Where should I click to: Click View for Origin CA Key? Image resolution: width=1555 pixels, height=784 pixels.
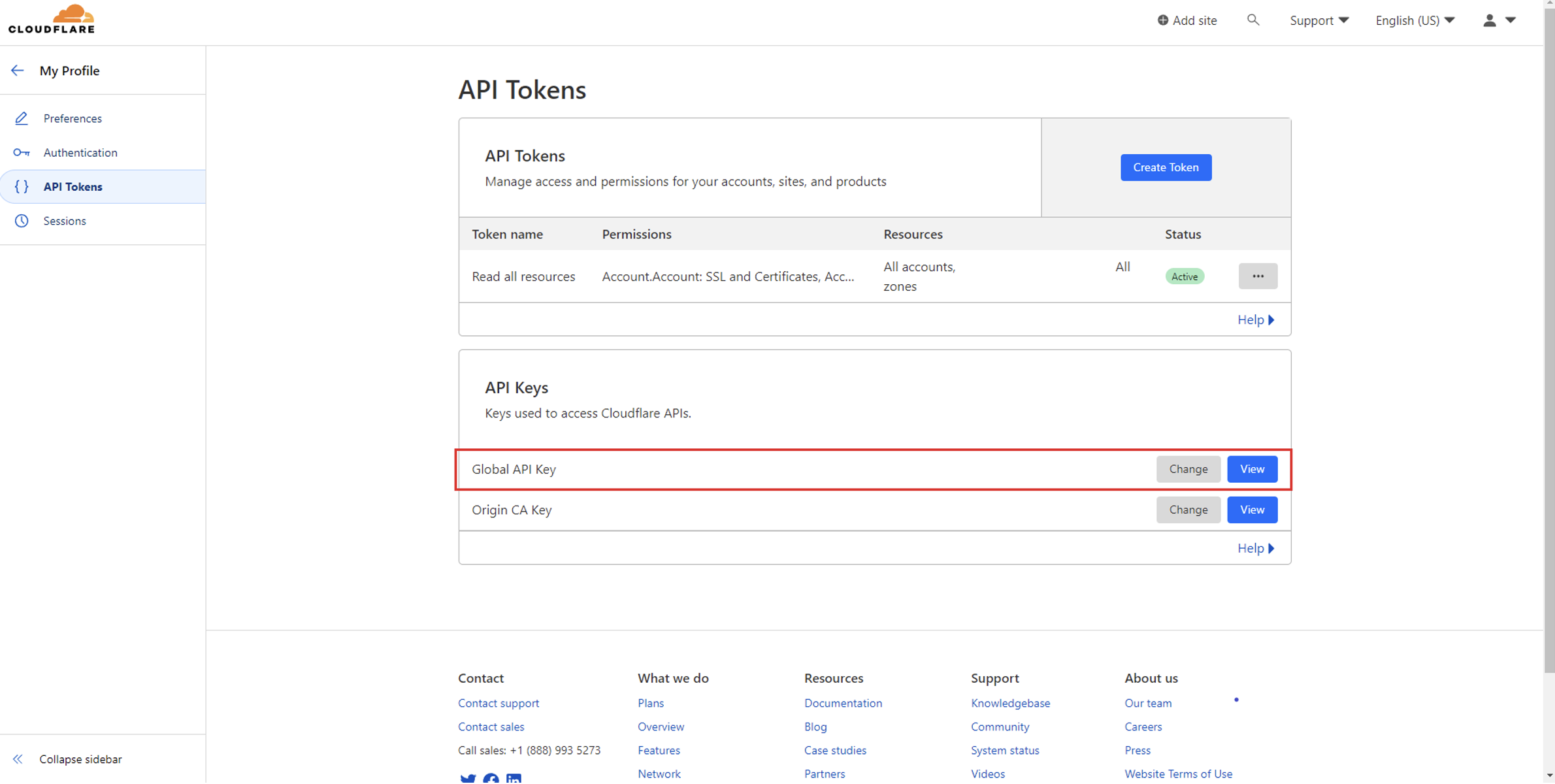click(x=1252, y=510)
